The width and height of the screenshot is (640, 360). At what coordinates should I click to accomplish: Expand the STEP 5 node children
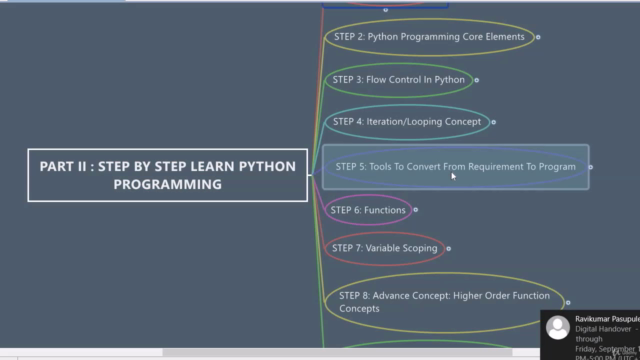pyautogui.click(x=591, y=167)
